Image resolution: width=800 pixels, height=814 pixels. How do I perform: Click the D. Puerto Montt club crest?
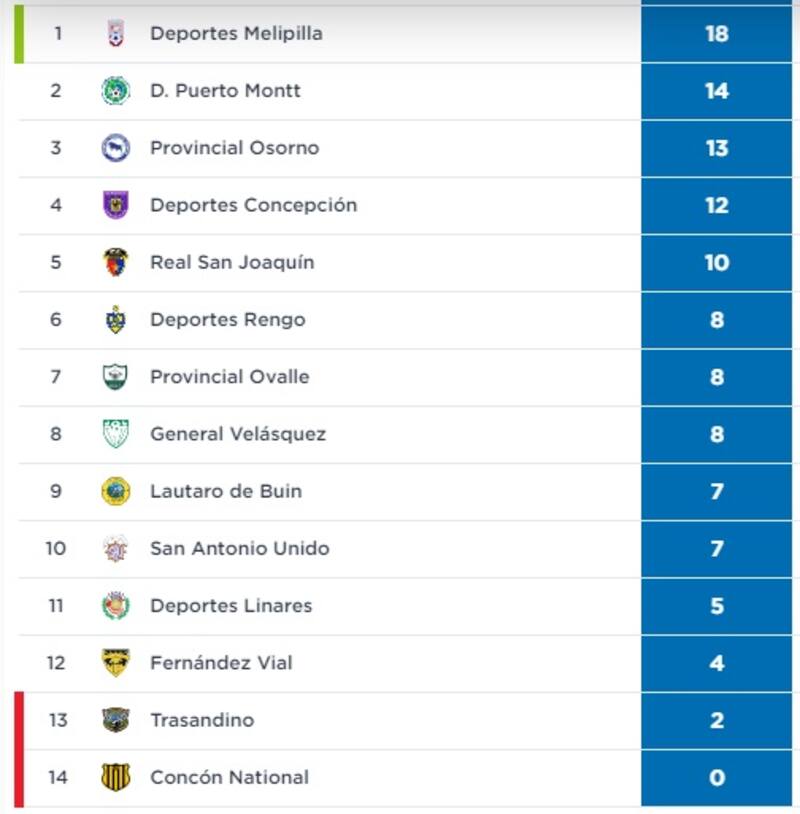[x=116, y=91]
